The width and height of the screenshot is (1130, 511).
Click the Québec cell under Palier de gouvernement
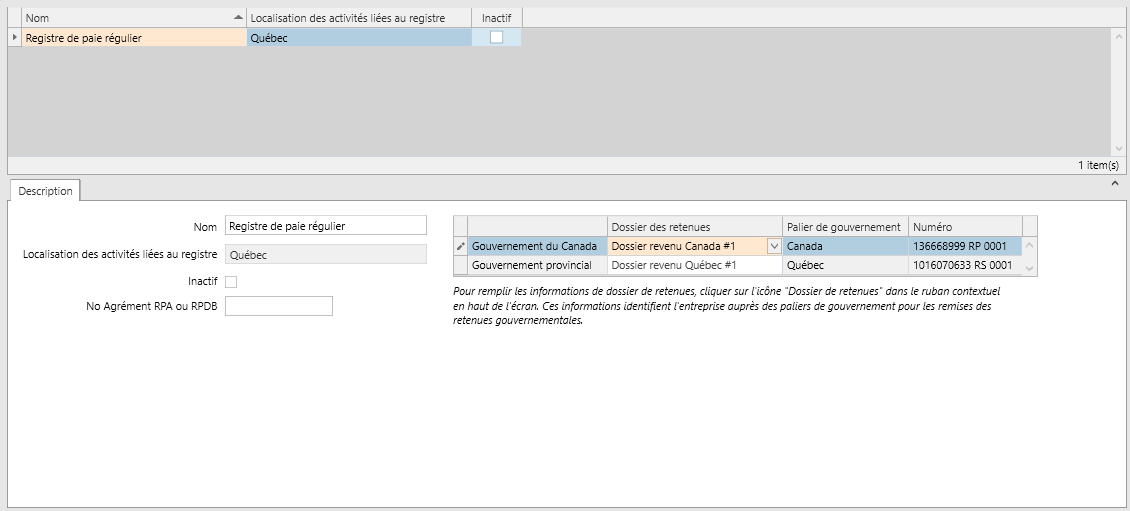click(845, 265)
